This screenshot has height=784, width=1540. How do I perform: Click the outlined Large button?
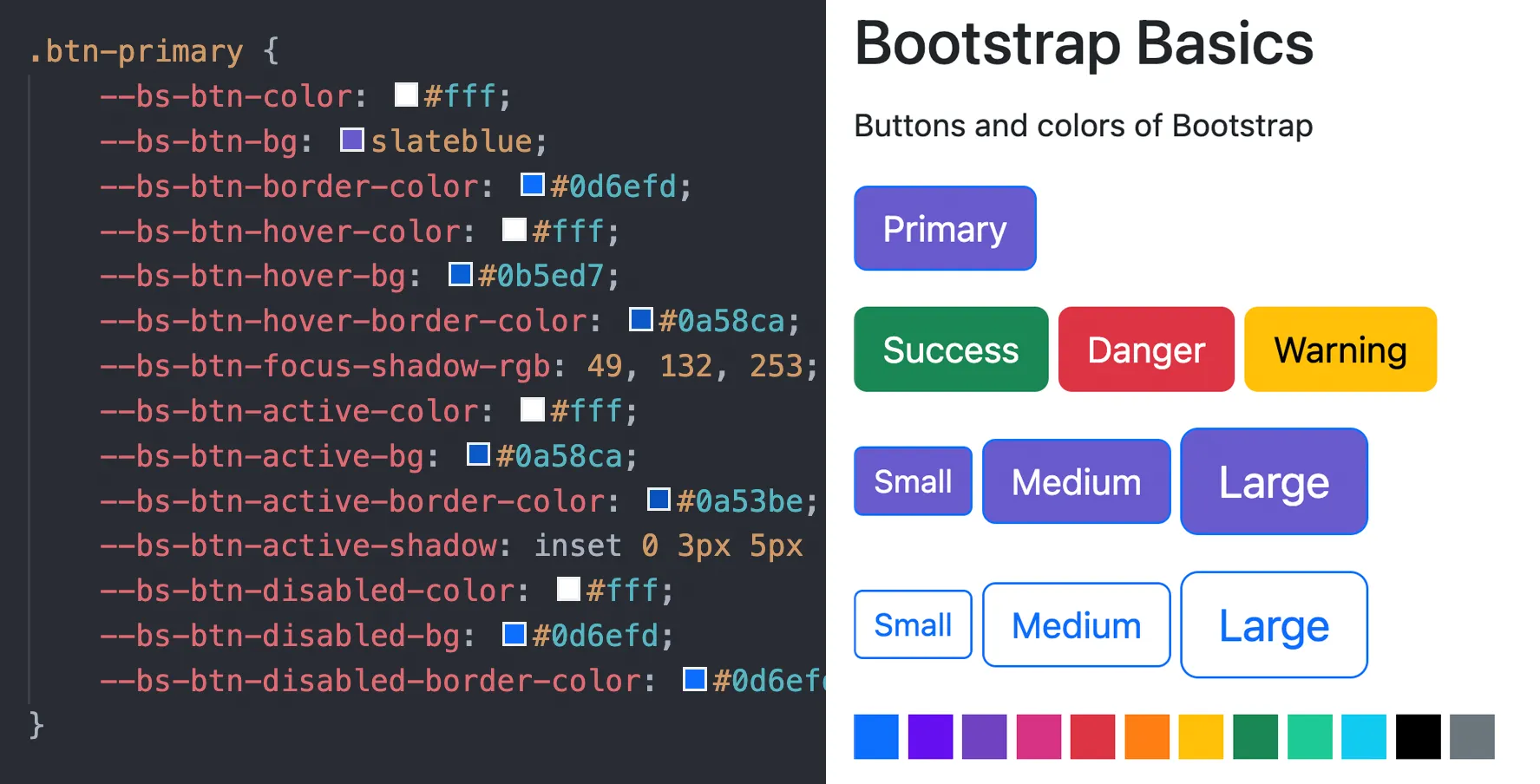(1273, 624)
